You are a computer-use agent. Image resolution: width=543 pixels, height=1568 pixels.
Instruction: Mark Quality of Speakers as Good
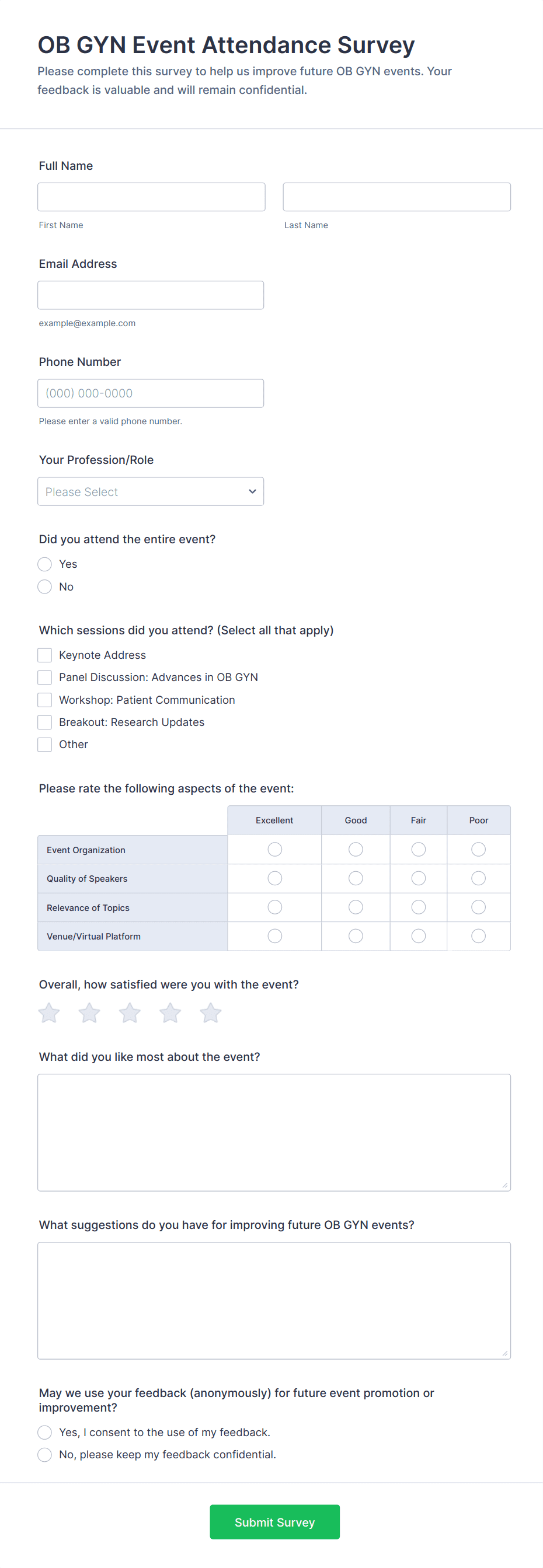pos(356,878)
